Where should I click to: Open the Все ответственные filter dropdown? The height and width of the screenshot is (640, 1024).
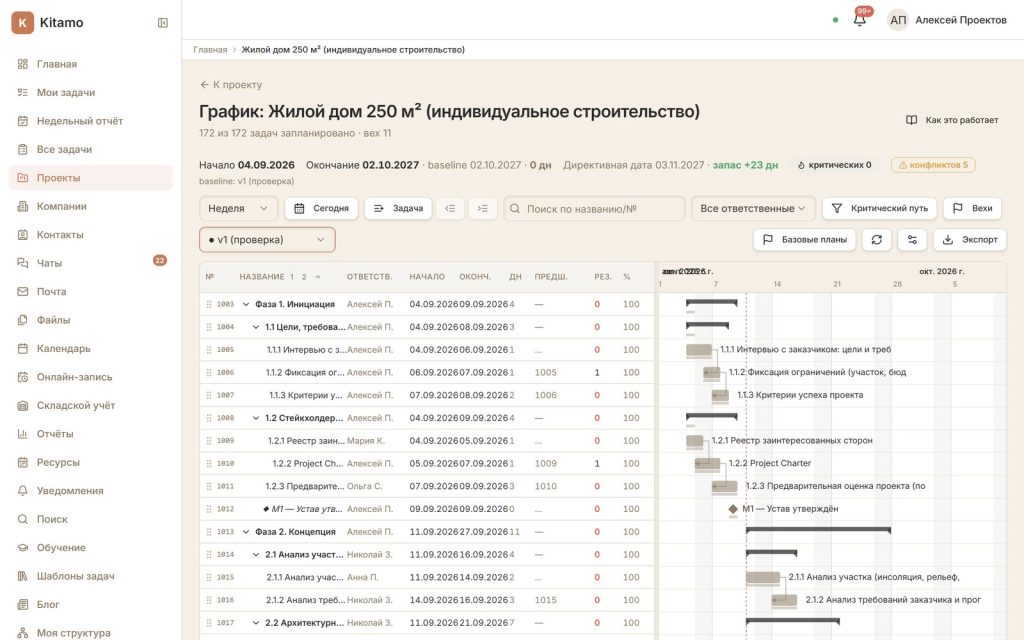pos(753,208)
